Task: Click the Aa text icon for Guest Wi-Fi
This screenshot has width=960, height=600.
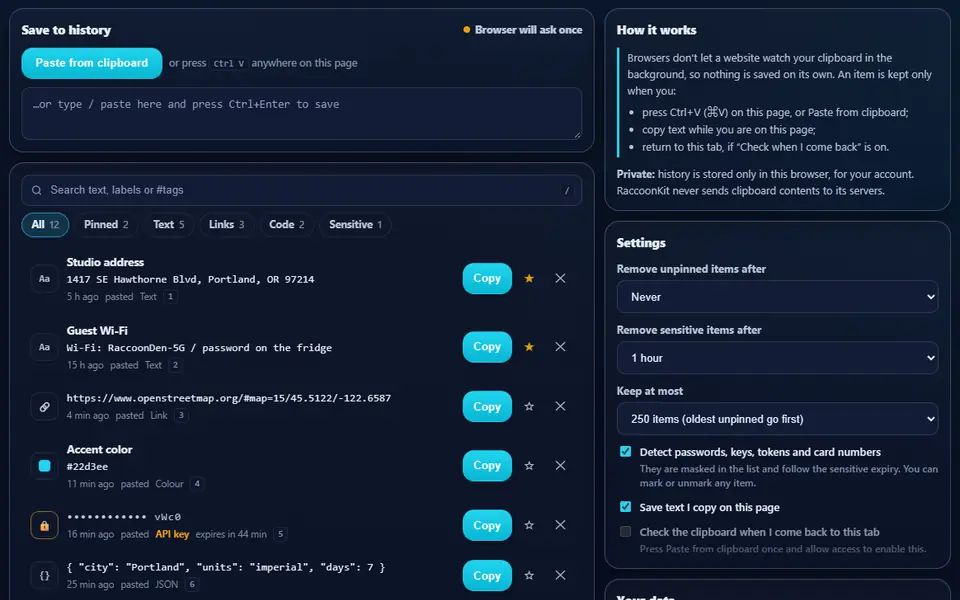Action: [45, 347]
